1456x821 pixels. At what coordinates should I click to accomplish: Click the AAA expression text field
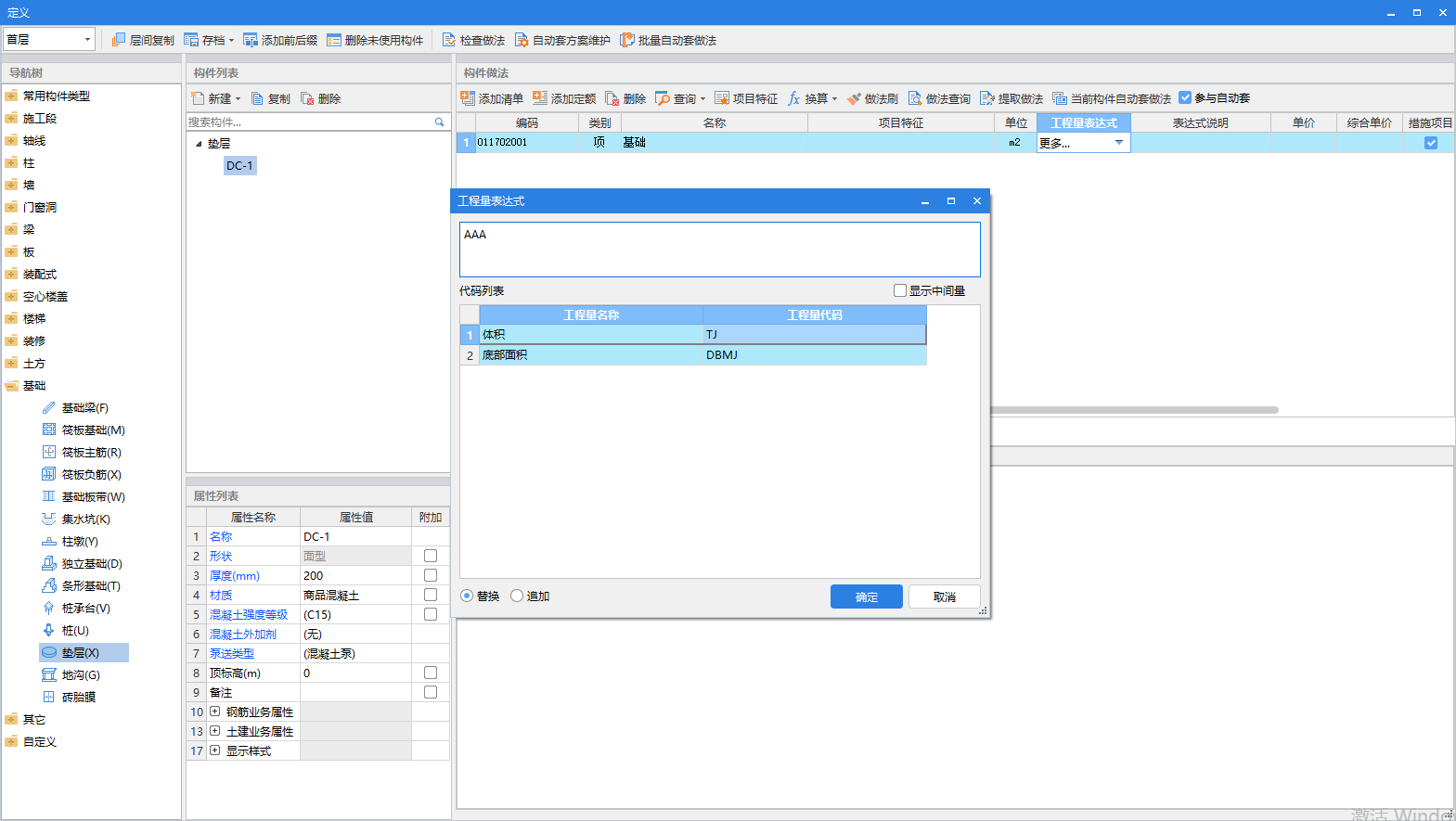tap(720, 249)
